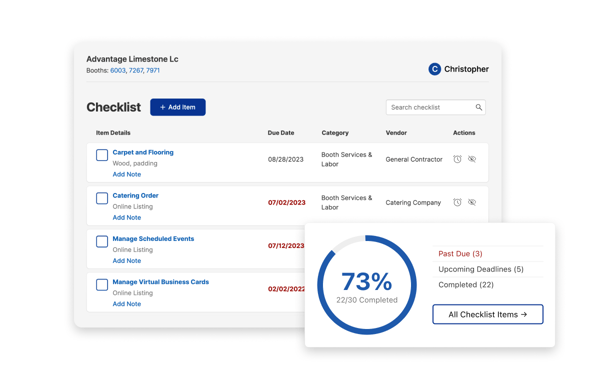Select the Completed (22) filter
Screen dimensions: 600x390
tap(466, 285)
